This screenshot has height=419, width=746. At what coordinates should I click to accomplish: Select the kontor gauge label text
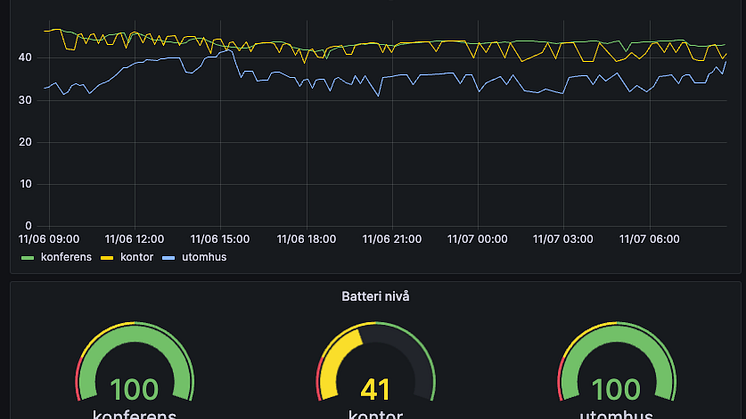point(375,414)
